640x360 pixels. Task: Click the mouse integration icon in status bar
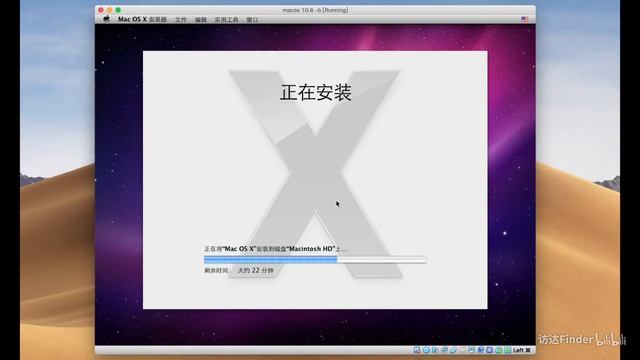[498, 350]
